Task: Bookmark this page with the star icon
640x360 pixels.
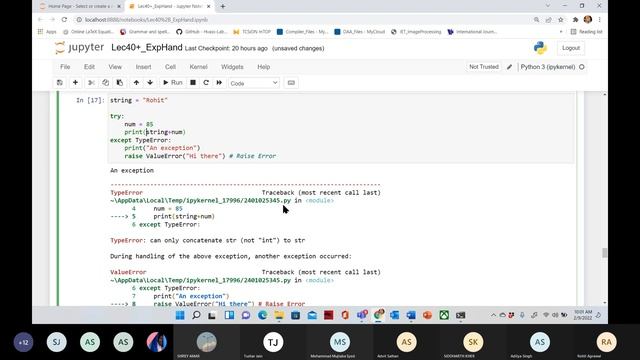Action: point(561,20)
